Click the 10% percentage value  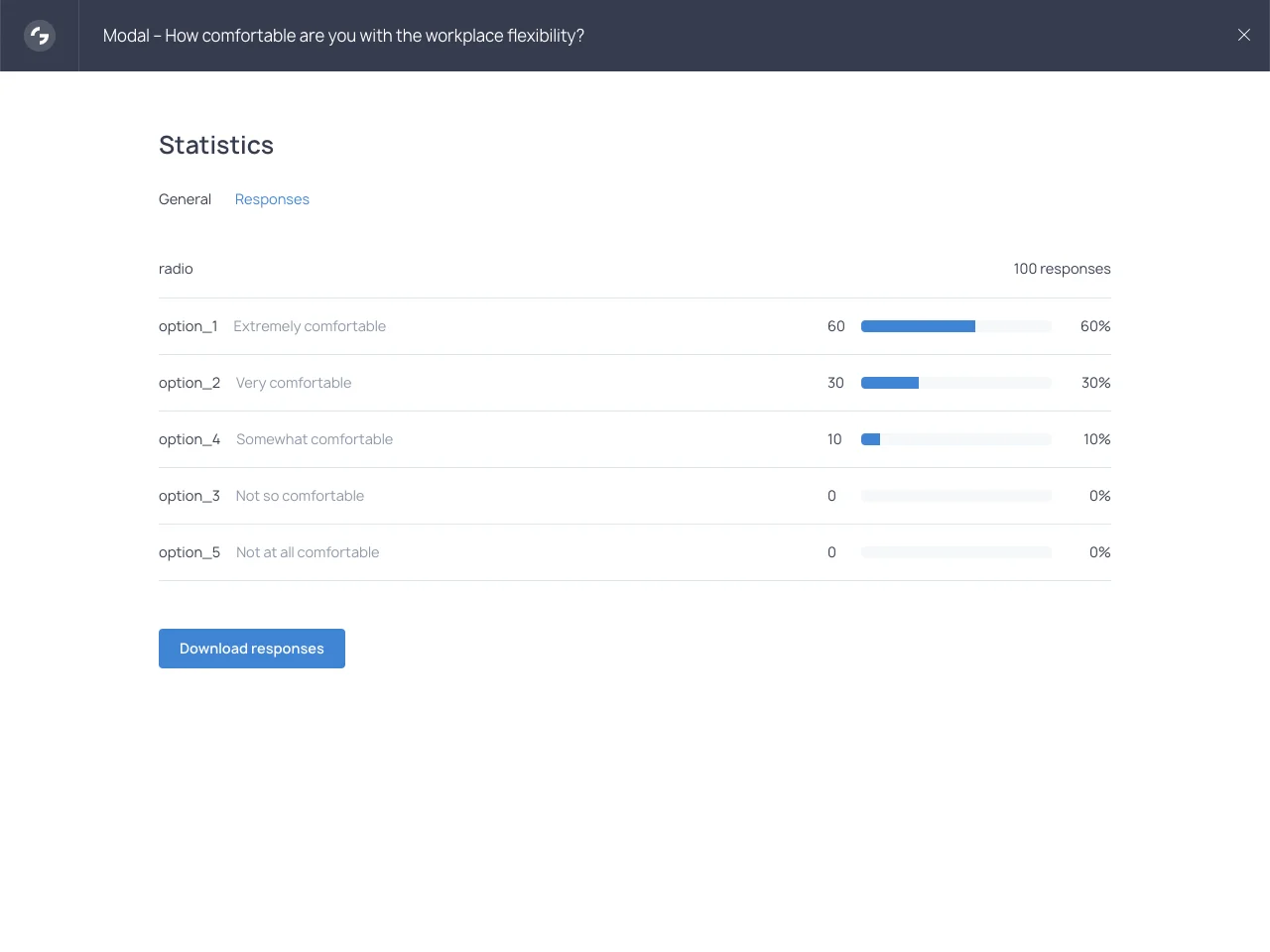[x=1097, y=439]
